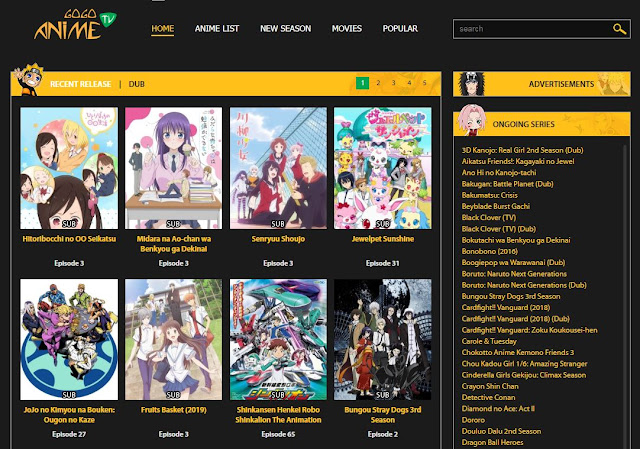Open Cinderella Girls Gekijou: Climax Season

coord(524,375)
